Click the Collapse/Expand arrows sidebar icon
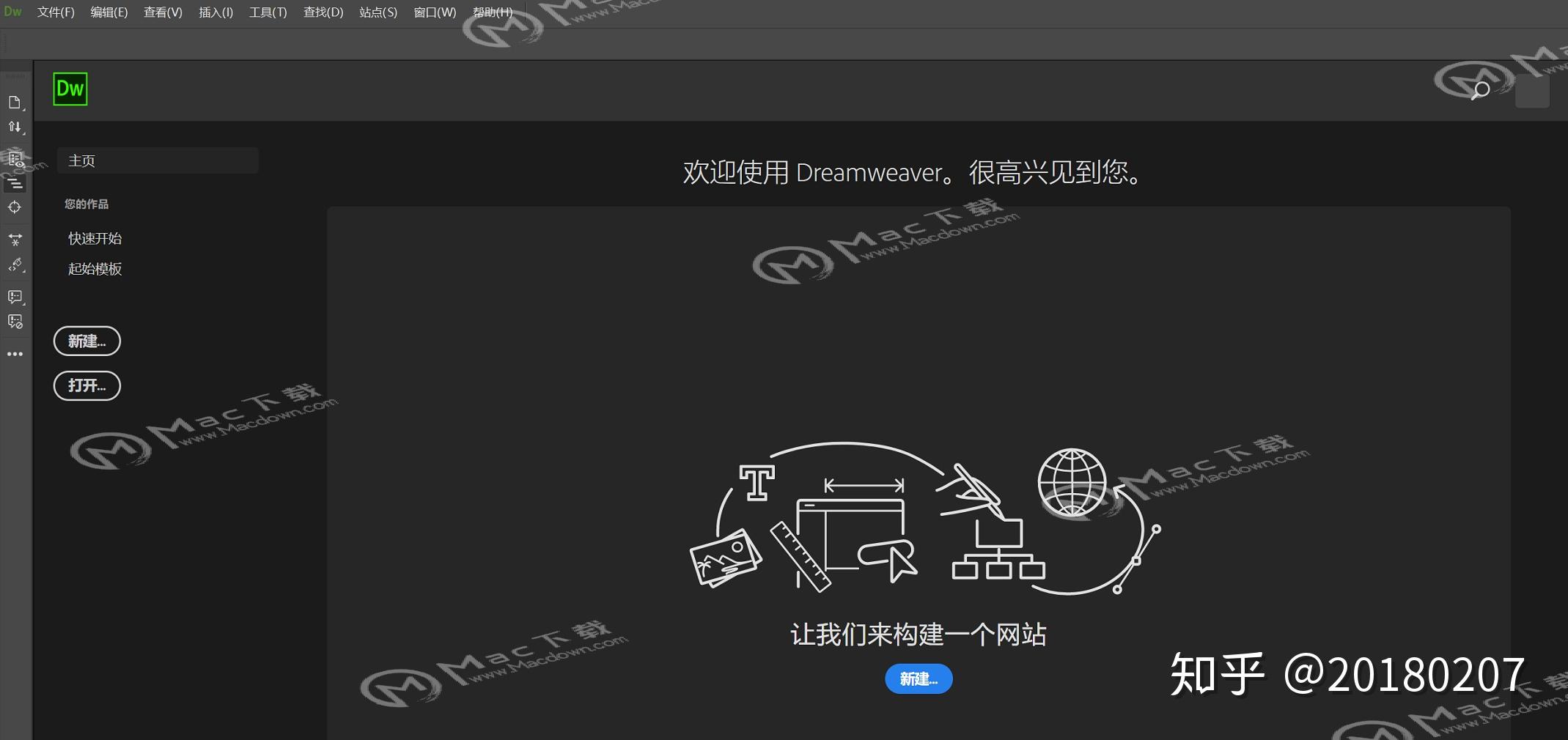The height and width of the screenshot is (740, 1568). 15,239
